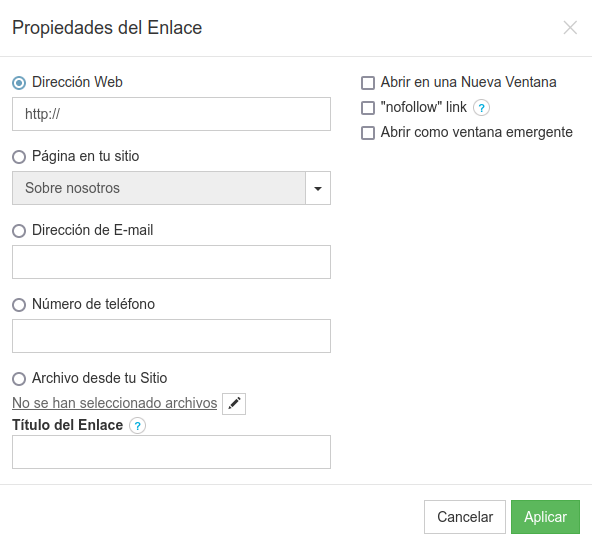
Task: Focus the http:// web address field
Action: point(171,114)
